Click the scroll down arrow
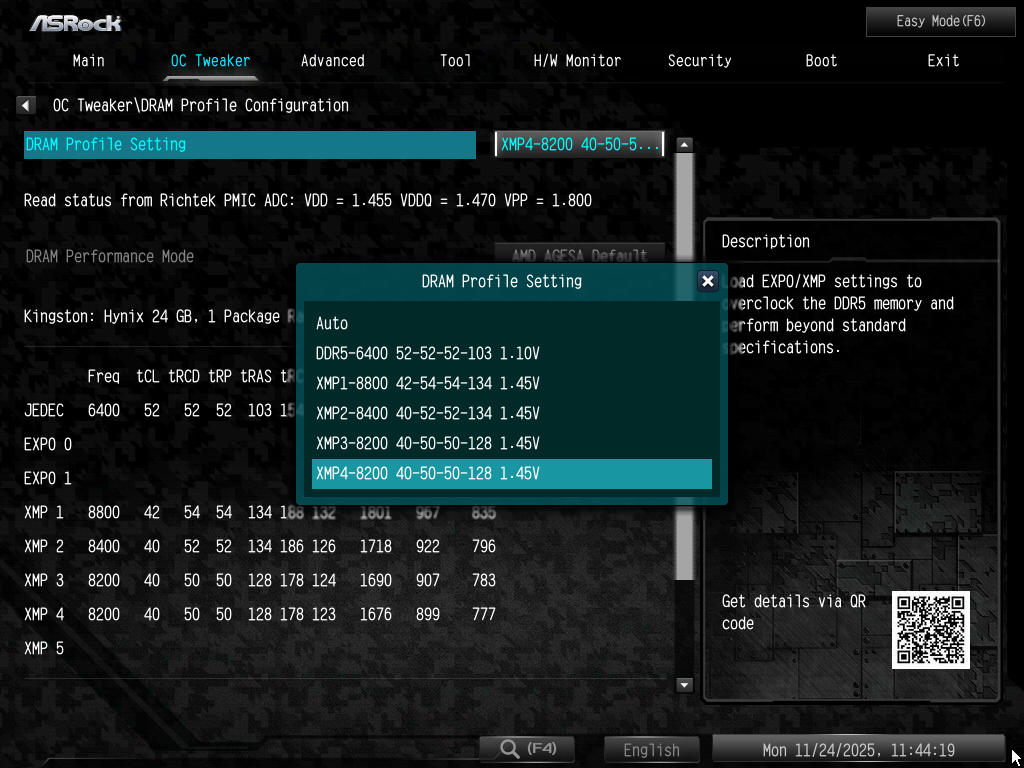The width and height of the screenshot is (1024, 768). tap(684, 685)
